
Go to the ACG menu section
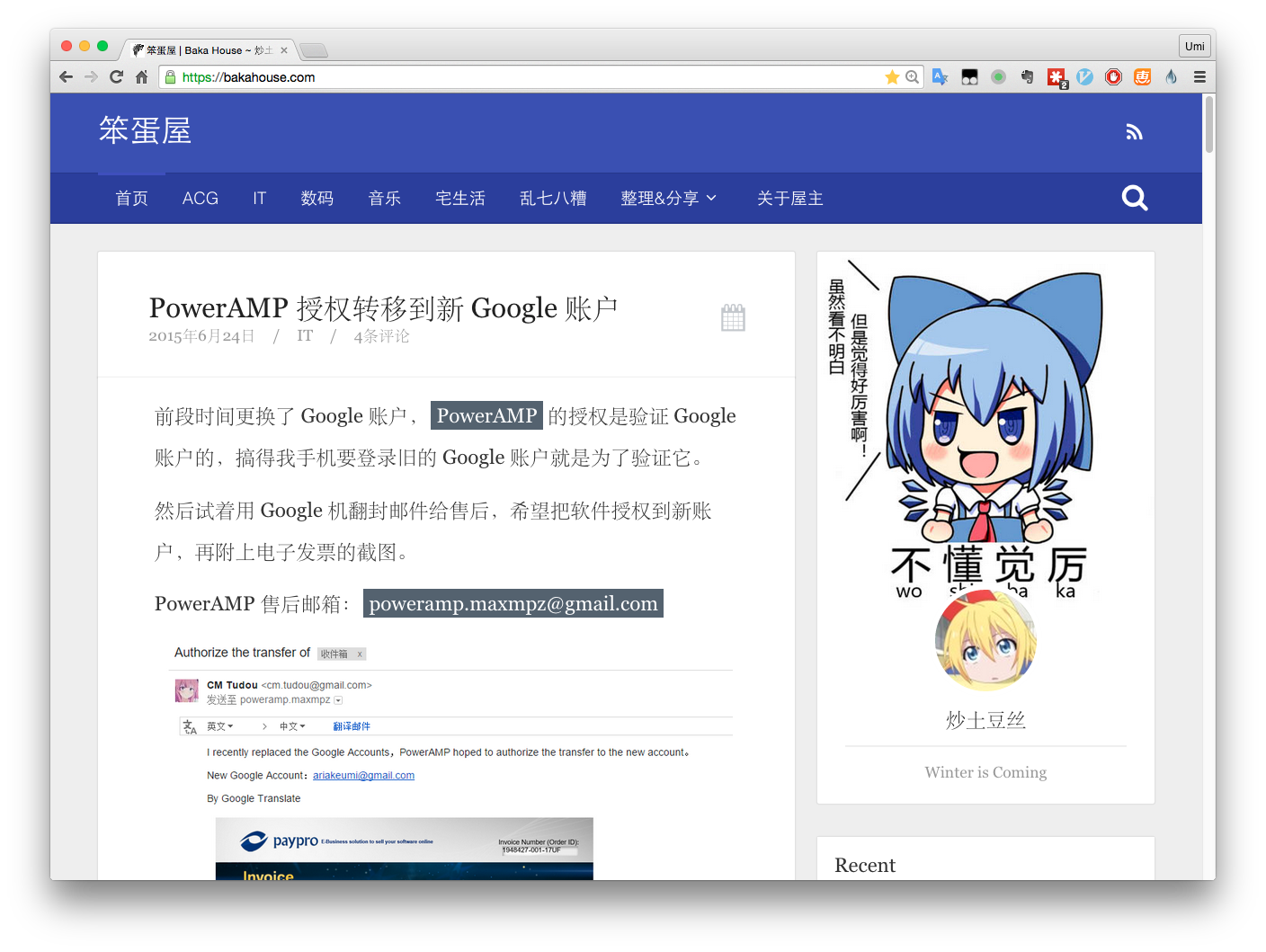tap(200, 199)
